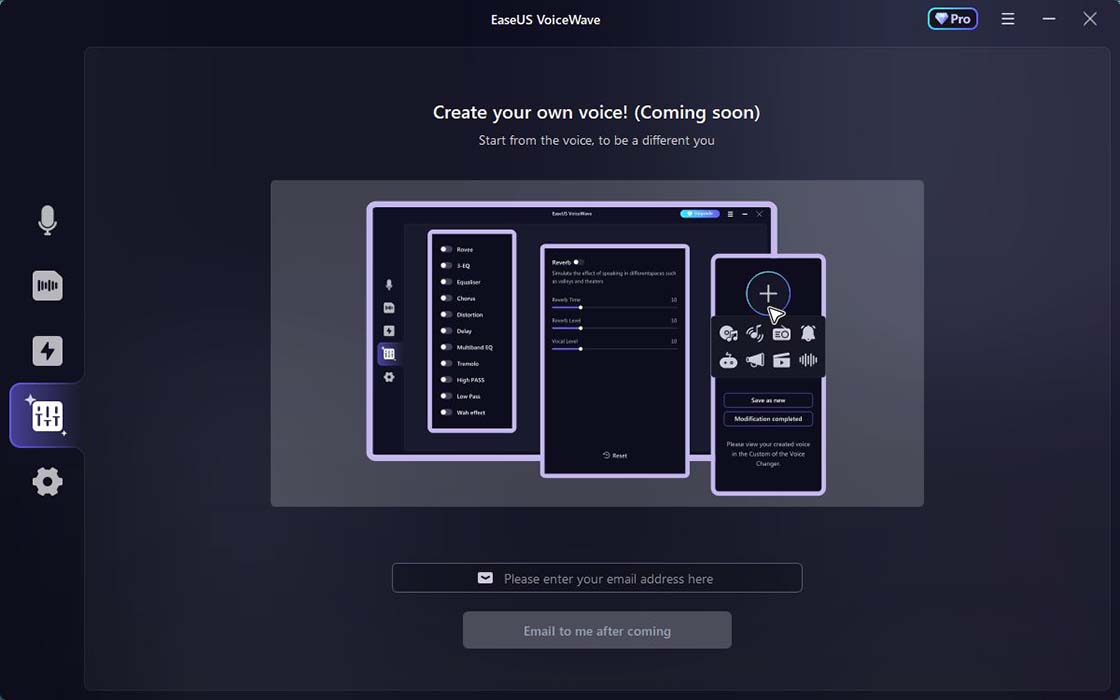
Task: Toggle the Rovee effect switch
Action: tap(447, 251)
